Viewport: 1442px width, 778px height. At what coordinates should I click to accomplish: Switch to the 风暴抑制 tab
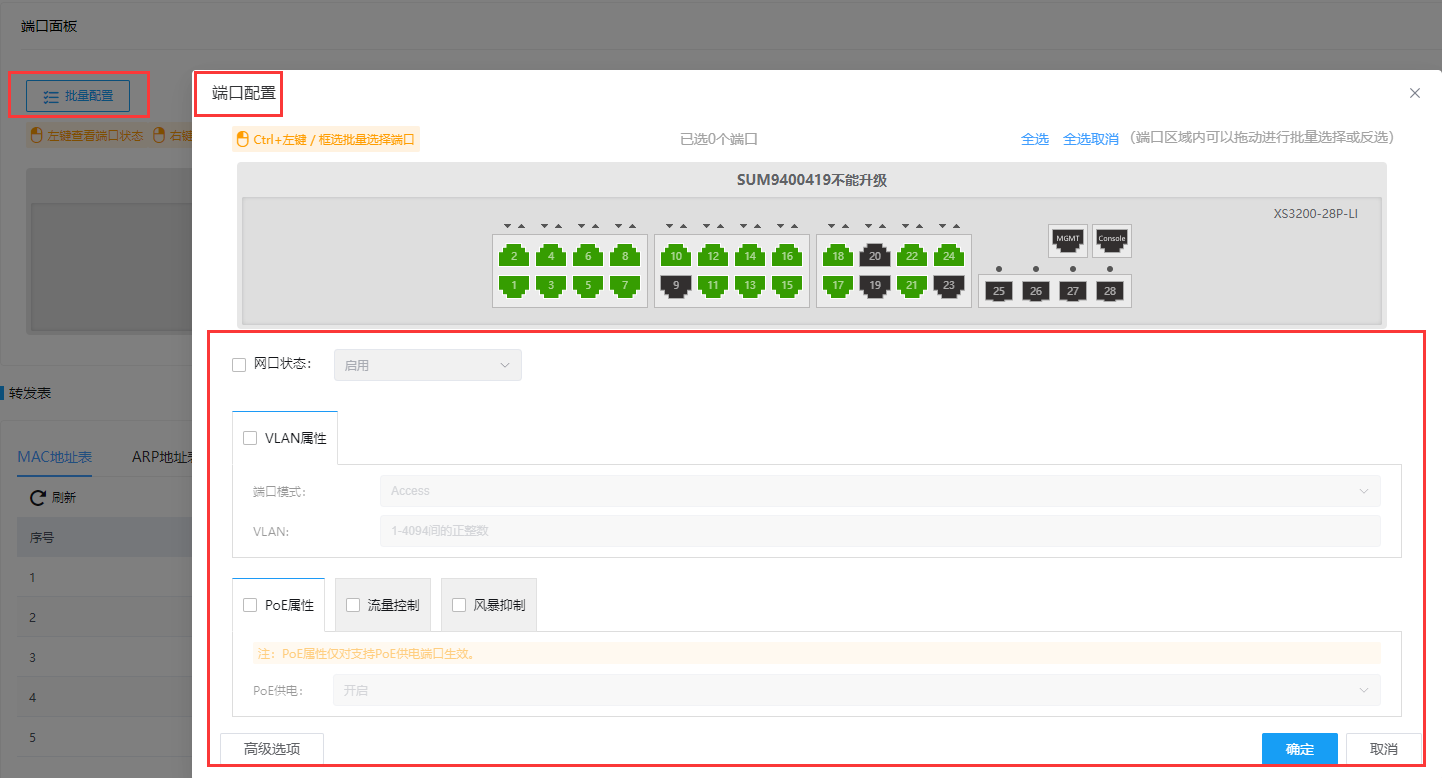pyautogui.click(x=498, y=605)
